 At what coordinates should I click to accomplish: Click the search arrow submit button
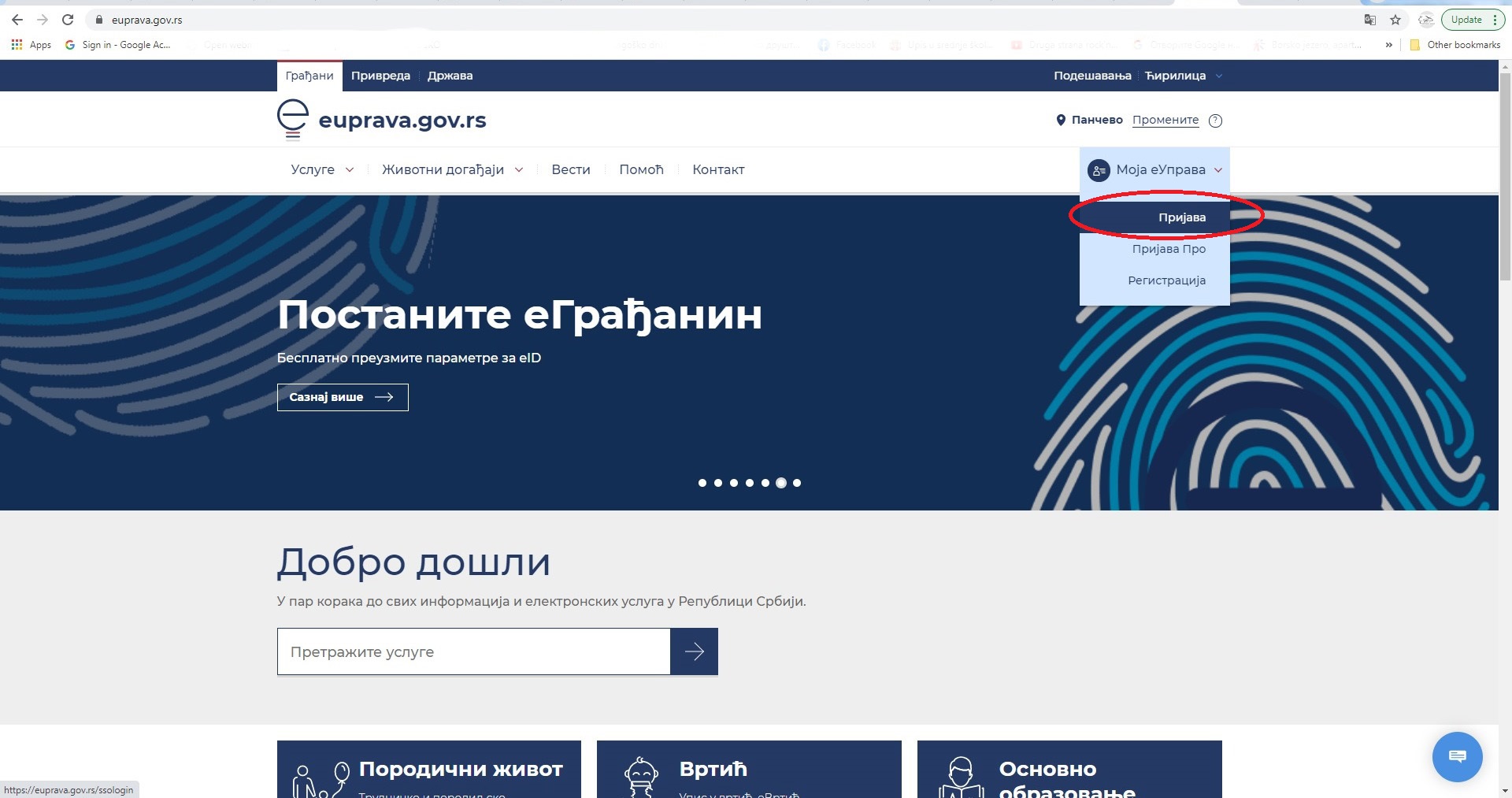[x=694, y=651]
